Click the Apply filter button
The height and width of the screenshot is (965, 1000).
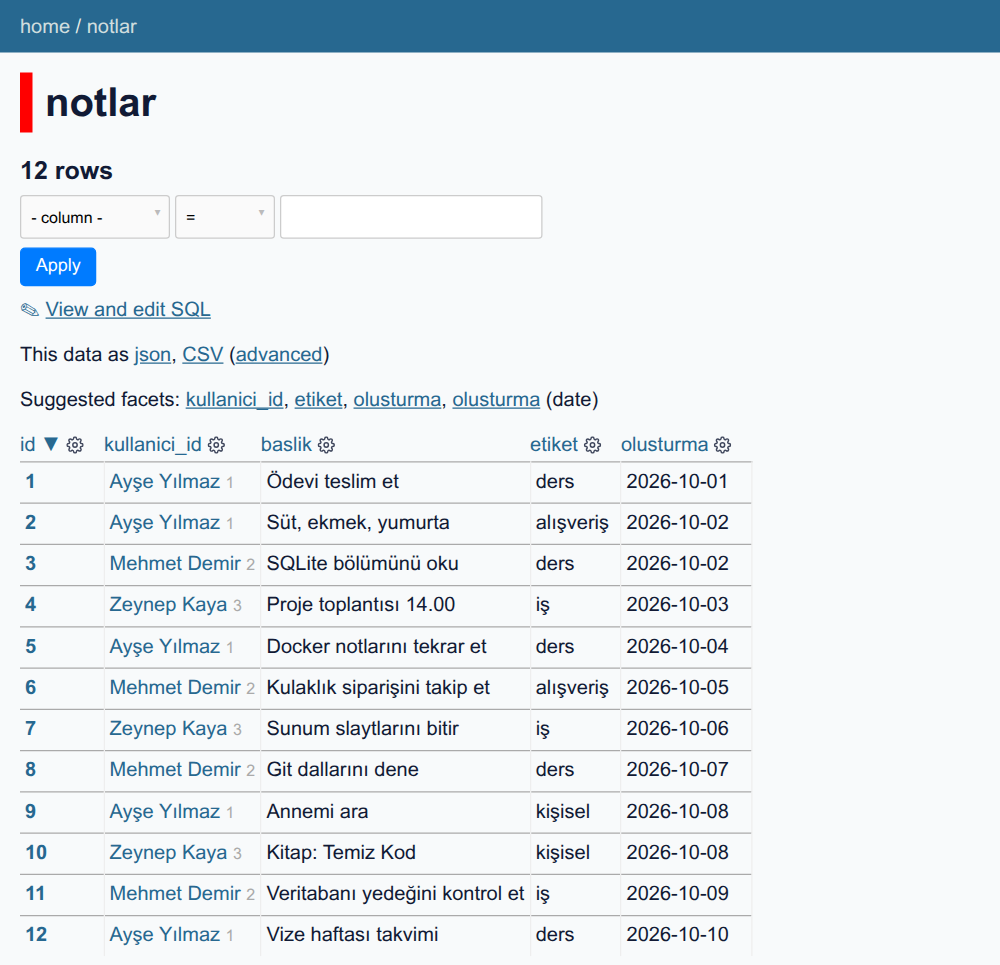[58, 267]
